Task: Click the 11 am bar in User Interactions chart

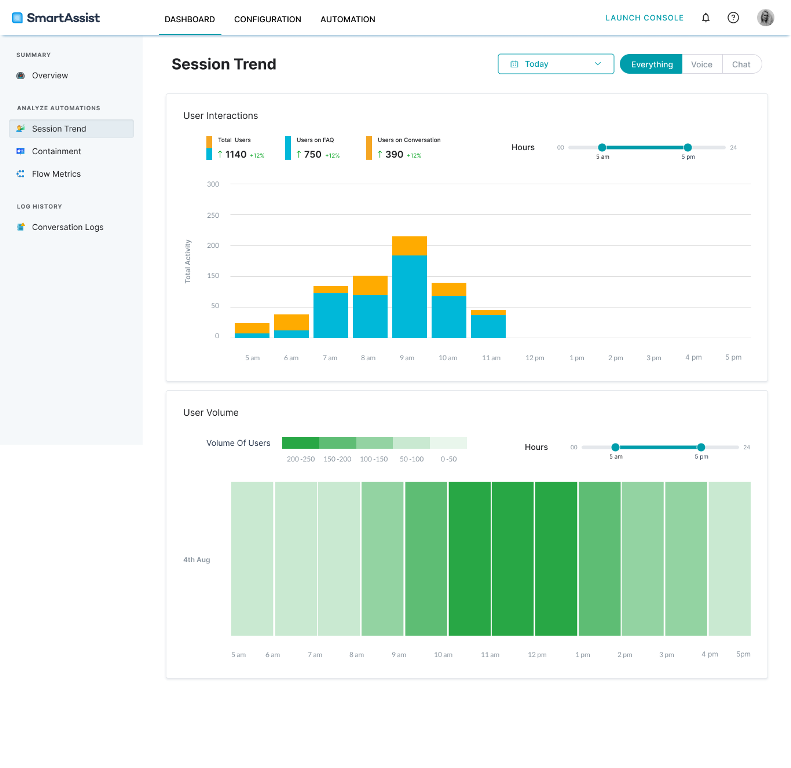Action: tap(488, 324)
